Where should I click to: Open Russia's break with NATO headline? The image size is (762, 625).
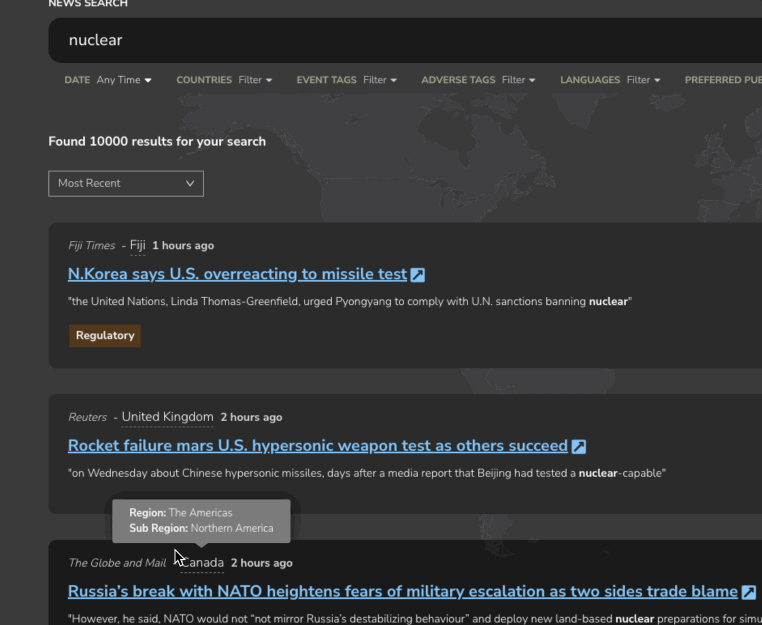[402, 592]
